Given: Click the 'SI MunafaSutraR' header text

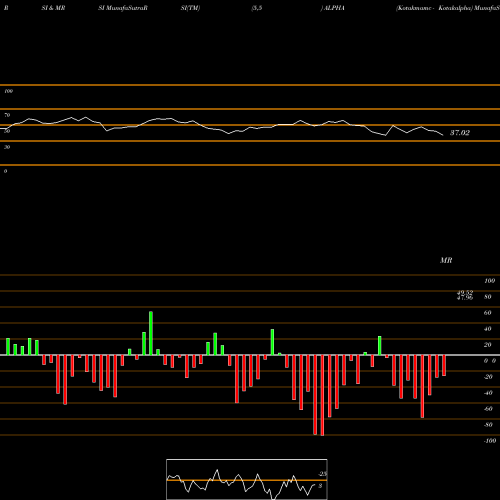Looking at the screenshot, I should coord(123,8).
